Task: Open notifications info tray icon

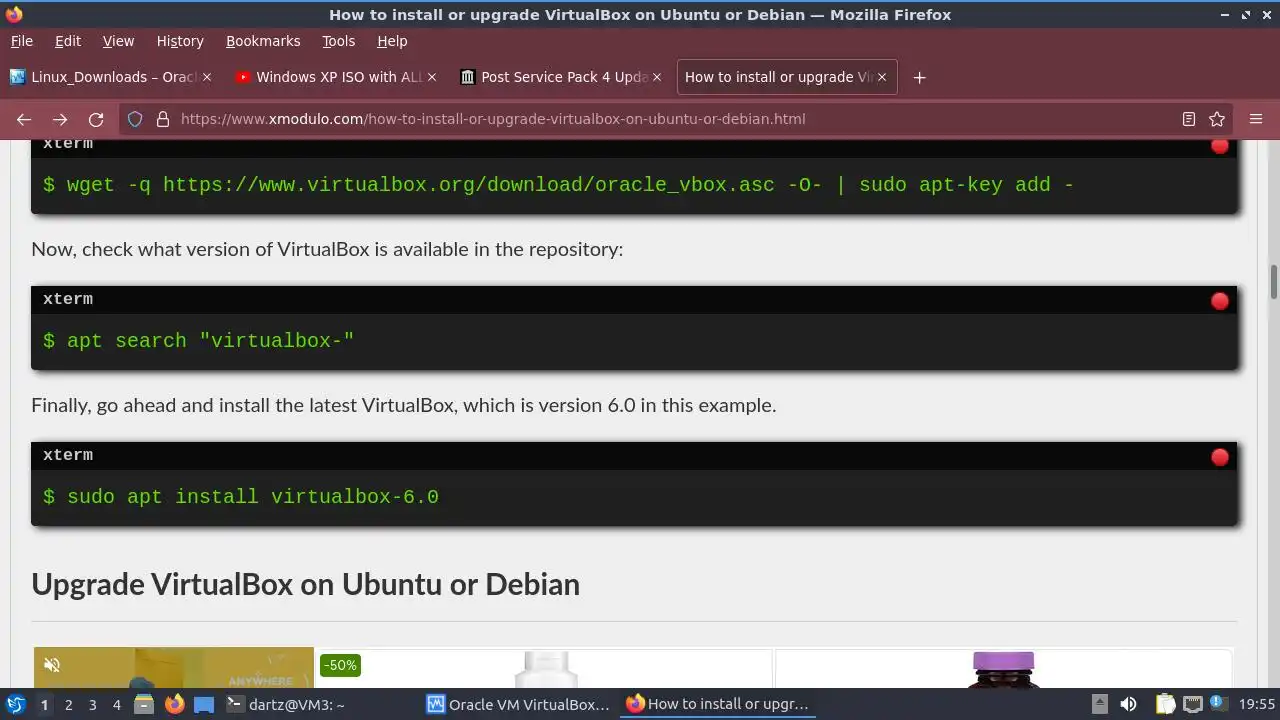Action: click(1219, 704)
